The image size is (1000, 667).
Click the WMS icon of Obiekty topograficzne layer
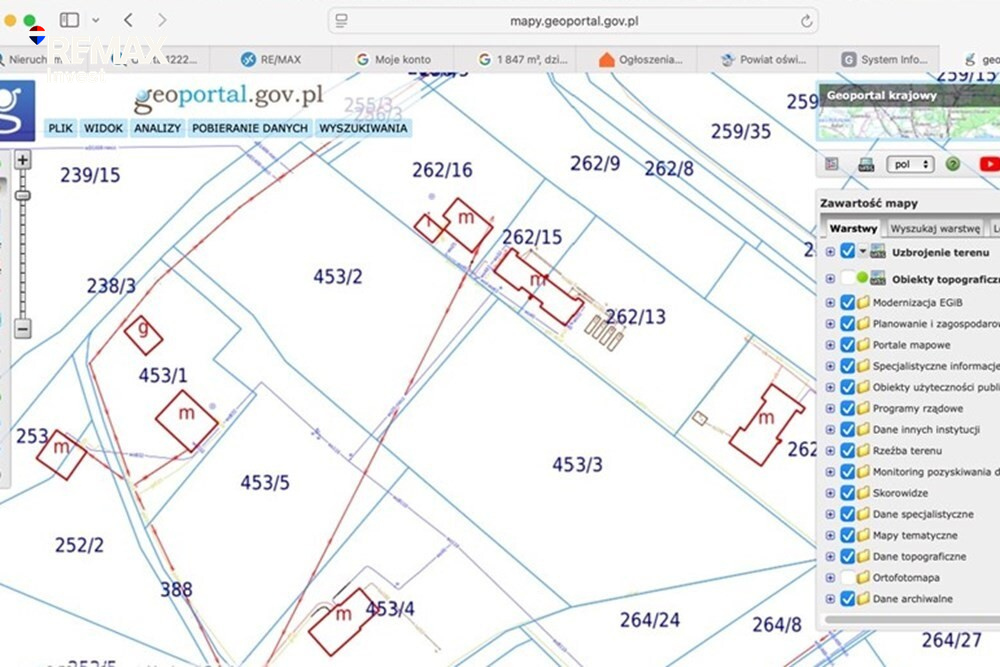click(878, 279)
